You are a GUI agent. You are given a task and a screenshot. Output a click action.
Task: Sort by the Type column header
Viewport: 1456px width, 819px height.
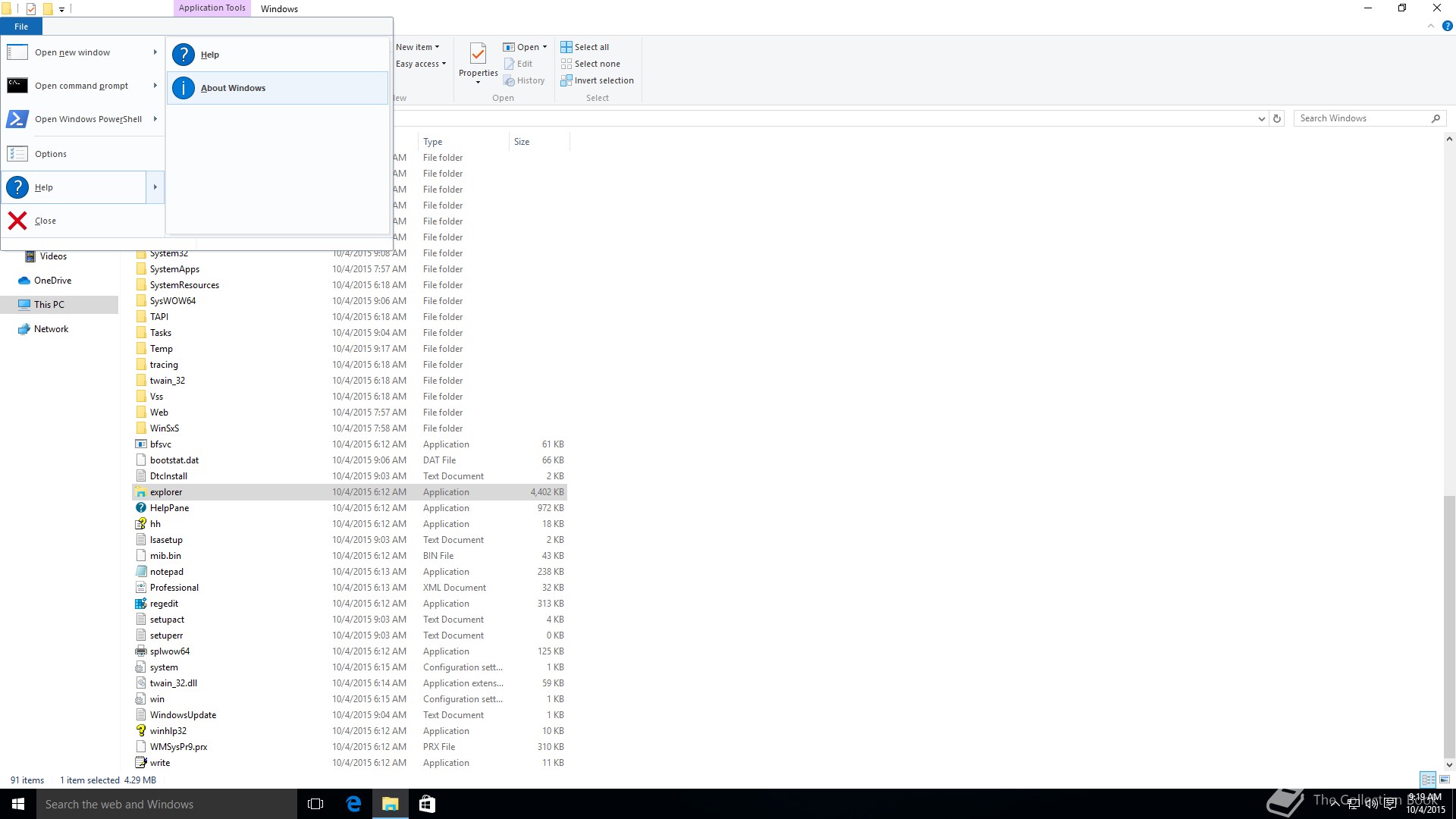tap(463, 142)
